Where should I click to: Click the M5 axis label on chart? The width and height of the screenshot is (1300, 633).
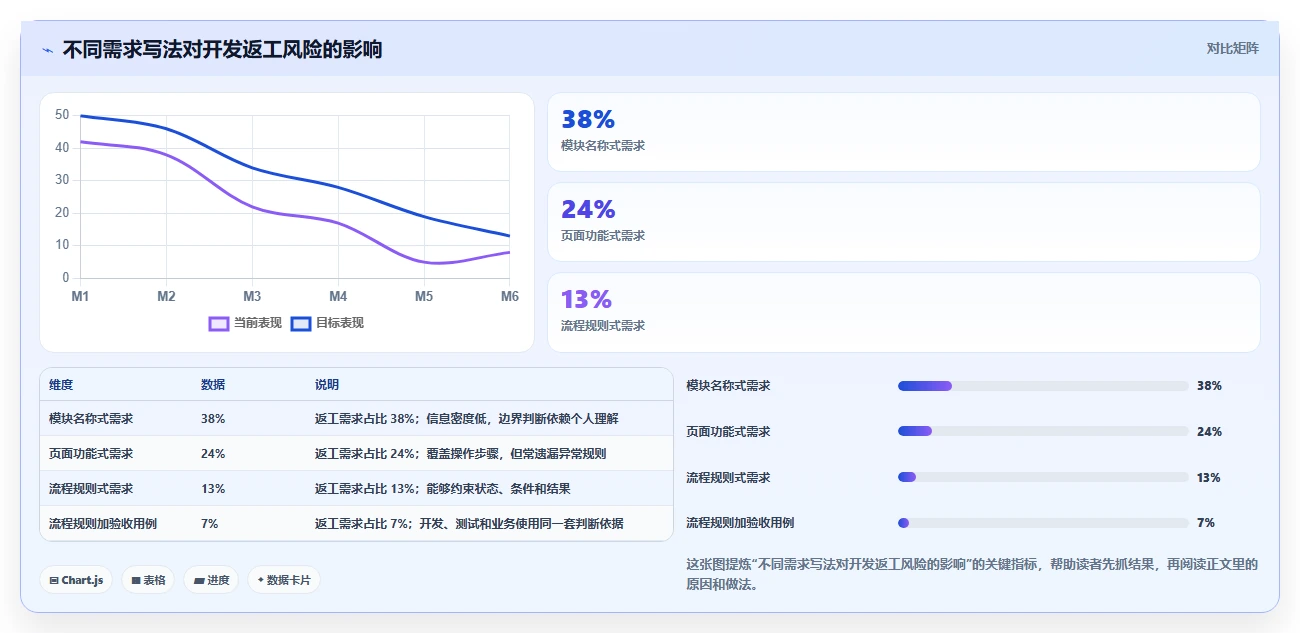click(424, 297)
